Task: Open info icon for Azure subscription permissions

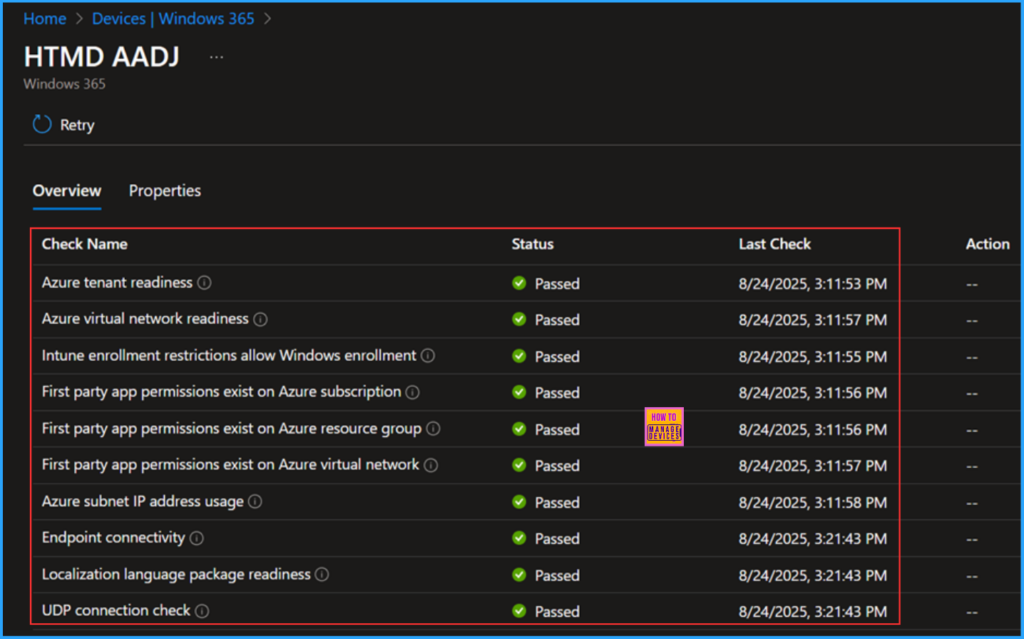Action: [x=413, y=392]
